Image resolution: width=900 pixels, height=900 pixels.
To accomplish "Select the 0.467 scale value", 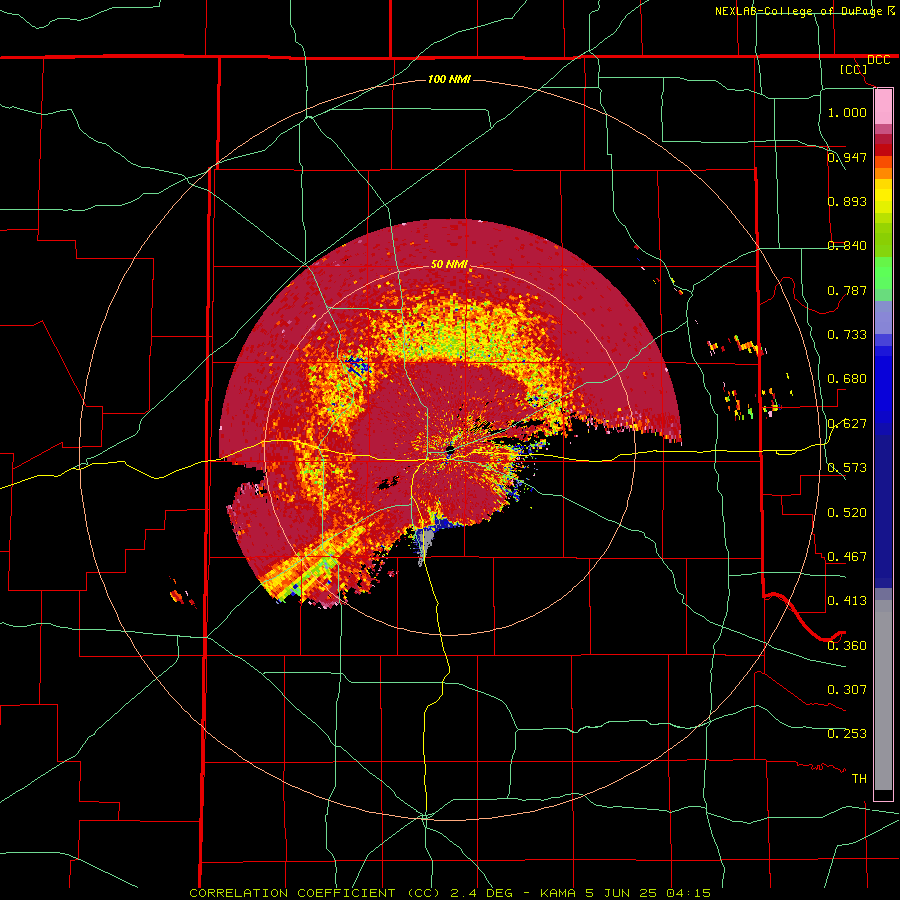I will [x=847, y=556].
